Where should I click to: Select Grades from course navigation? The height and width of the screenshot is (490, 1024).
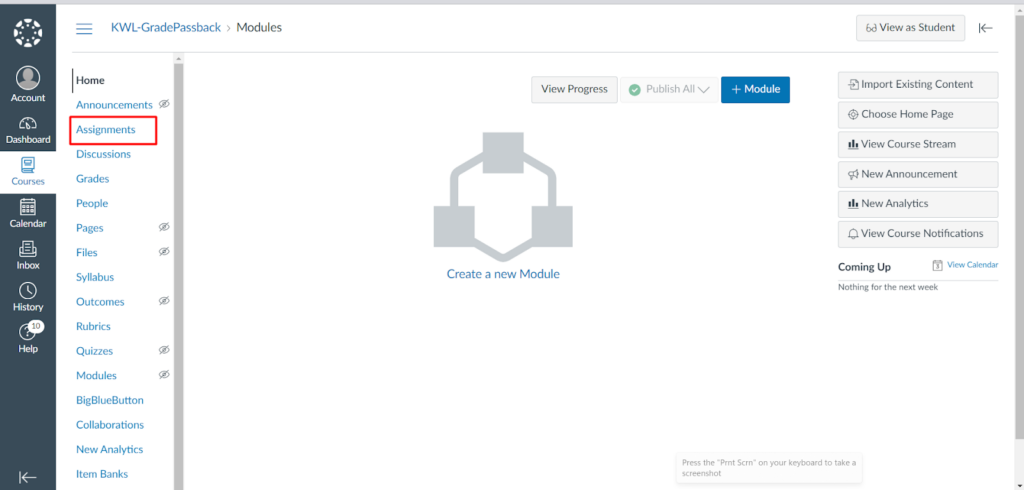pyautogui.click(x=93, y=179)
